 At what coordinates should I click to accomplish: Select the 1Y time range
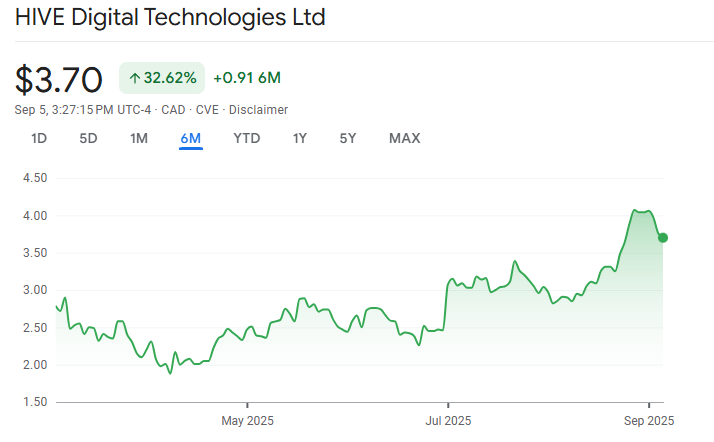coord(300,138)
